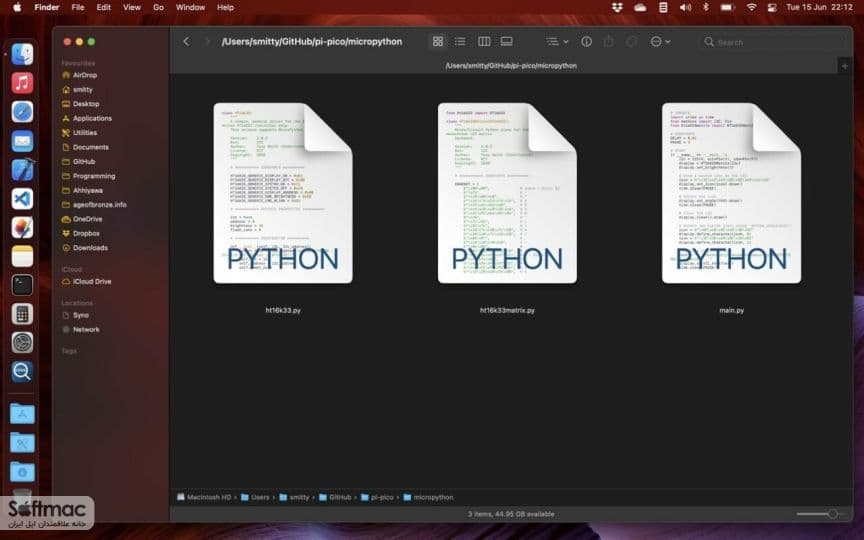Go back with the left chevron
Screen dimensions: 864x540
[x=186, y=41]
